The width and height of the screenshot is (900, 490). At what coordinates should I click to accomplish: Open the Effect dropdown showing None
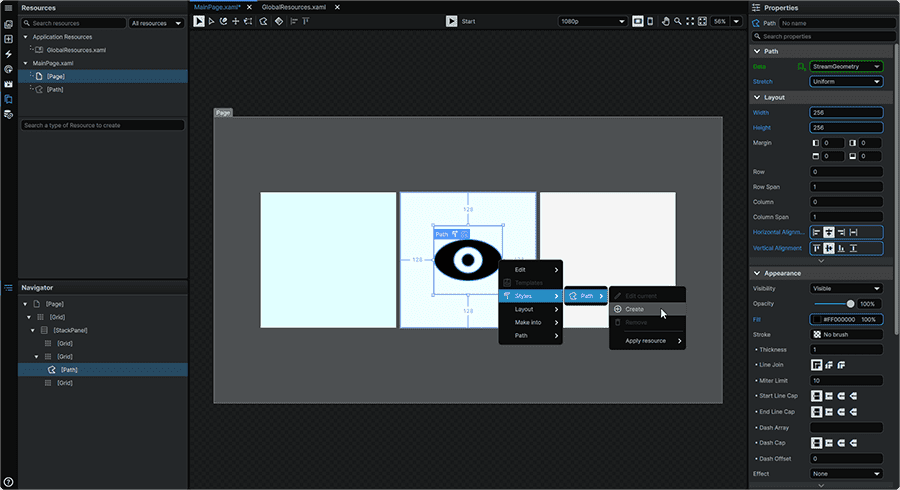(x=846, y=474)
